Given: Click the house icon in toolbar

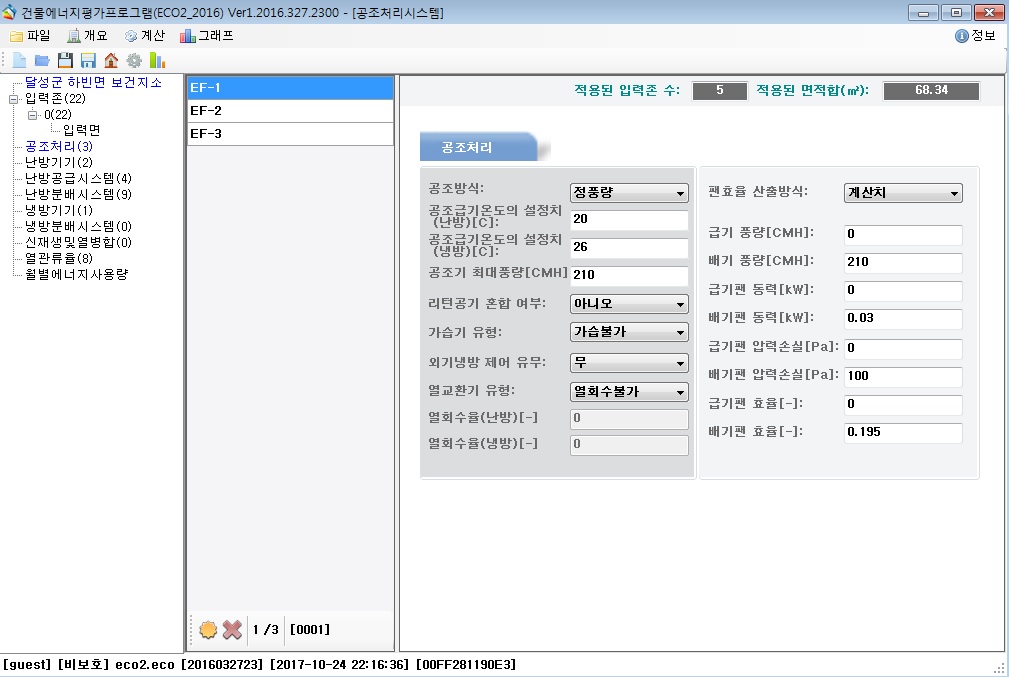Looking at the screenshot, I should (111, 60).
